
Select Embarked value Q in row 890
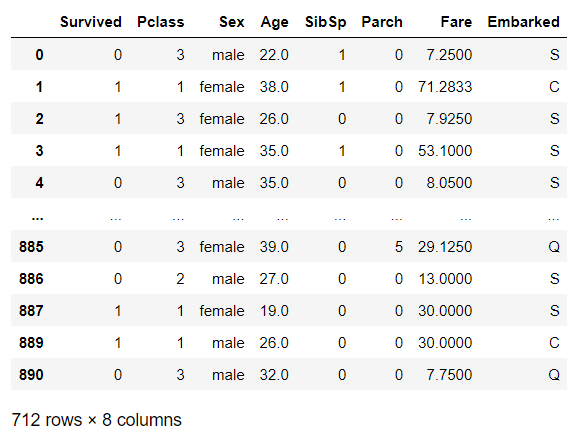coord(554,375)
